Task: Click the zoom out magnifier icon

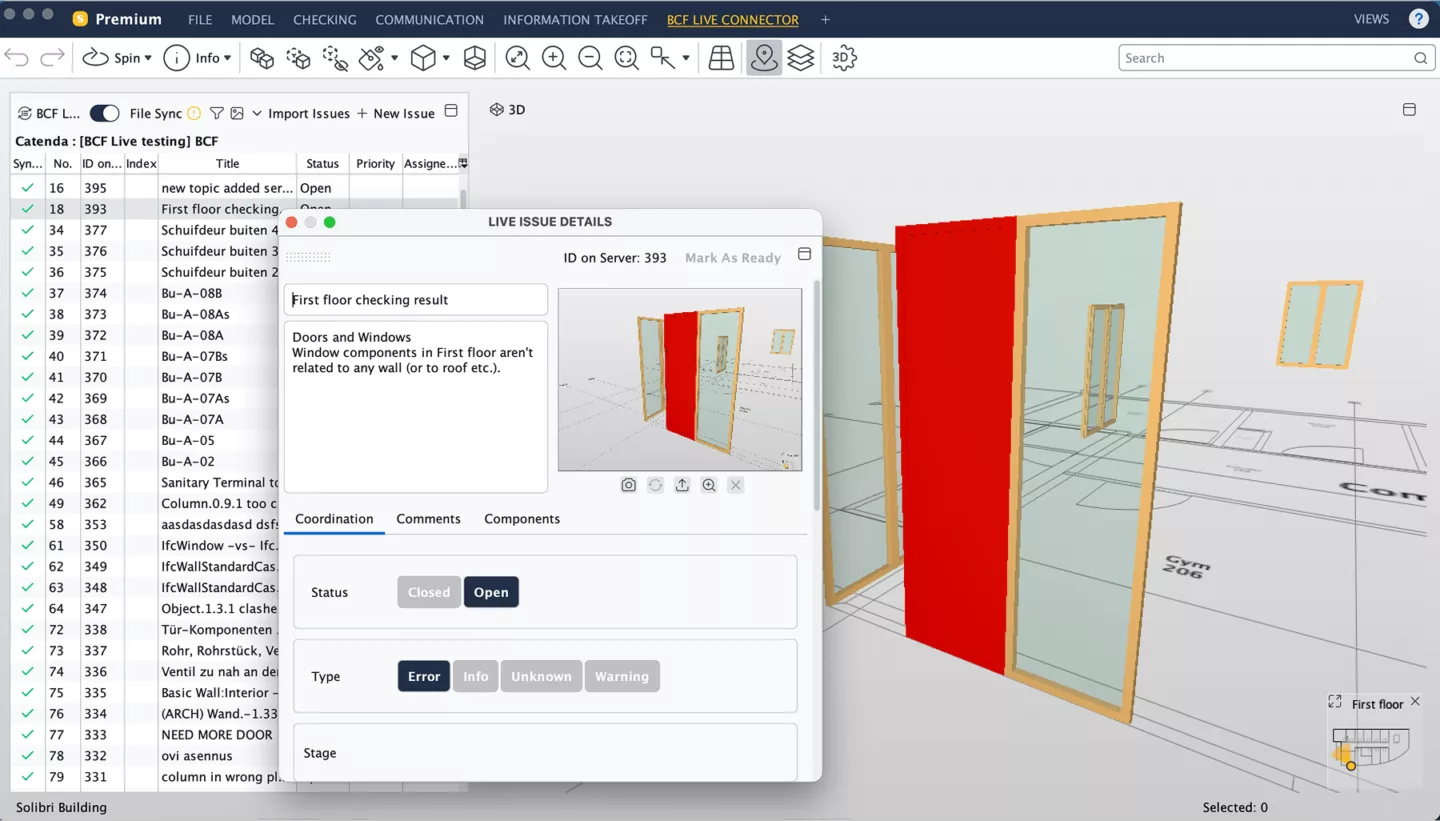Action: click(x=590, y=58)
